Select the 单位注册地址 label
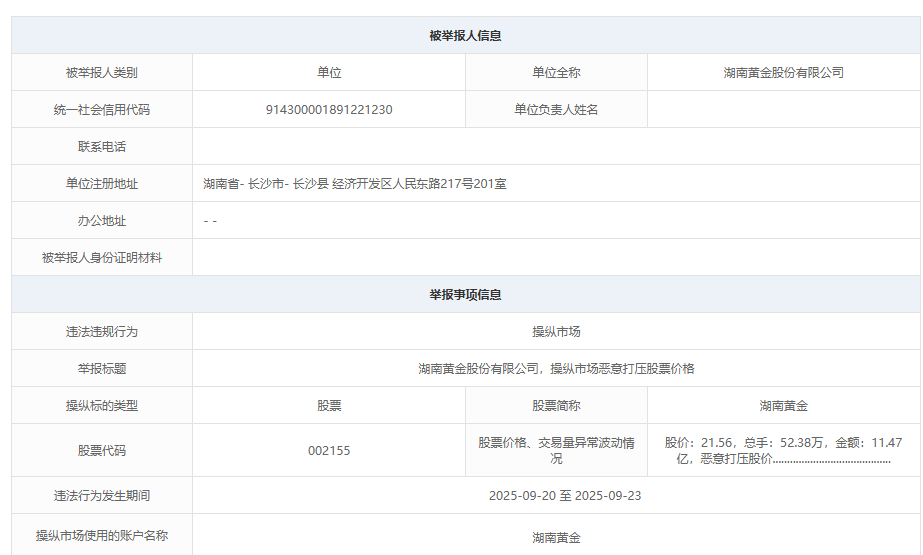The height and width of the screenshot is (555, 923). click(102, 184)
